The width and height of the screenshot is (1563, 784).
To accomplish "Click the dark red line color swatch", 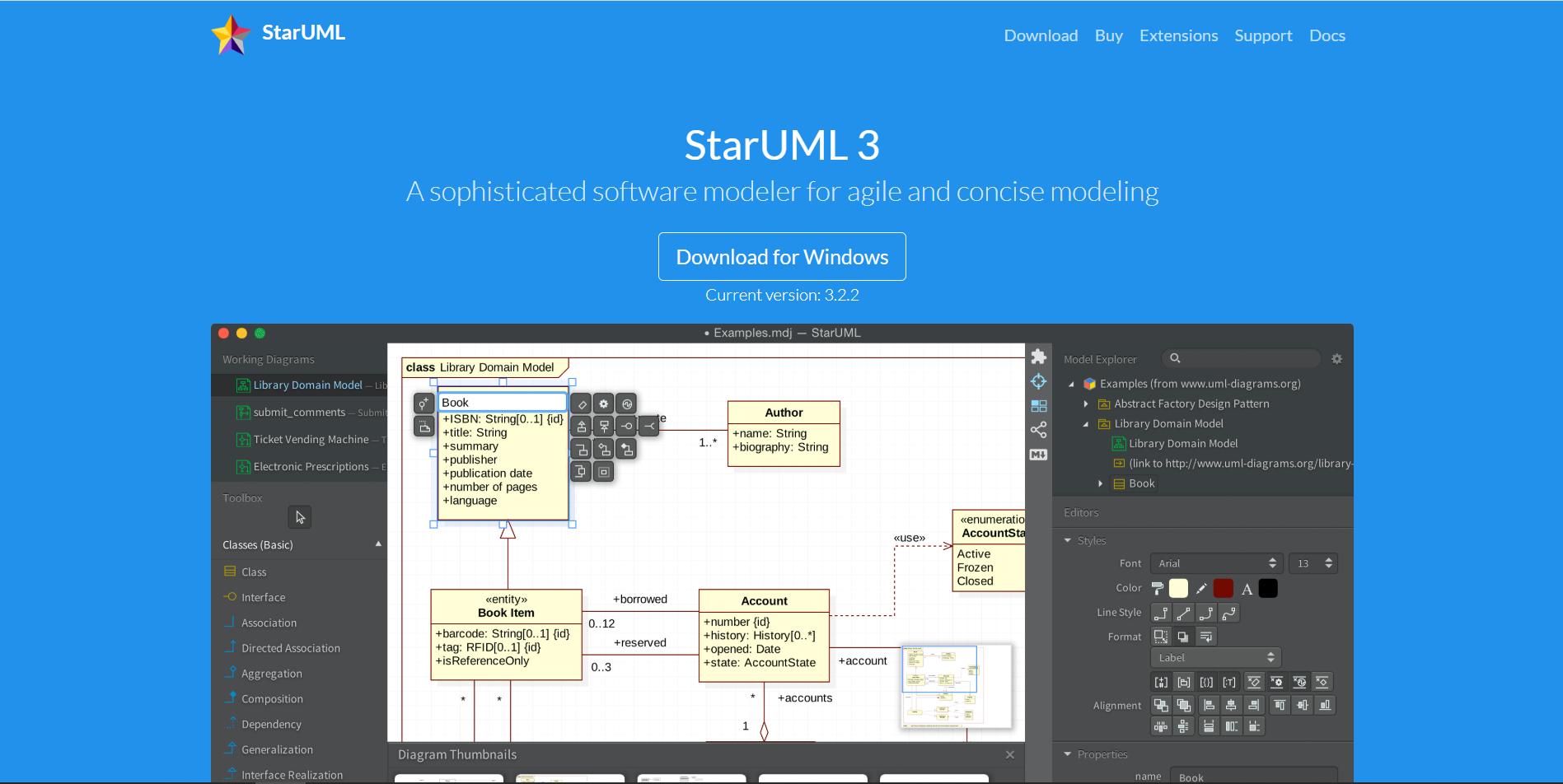I will [x=1224, y=588].
